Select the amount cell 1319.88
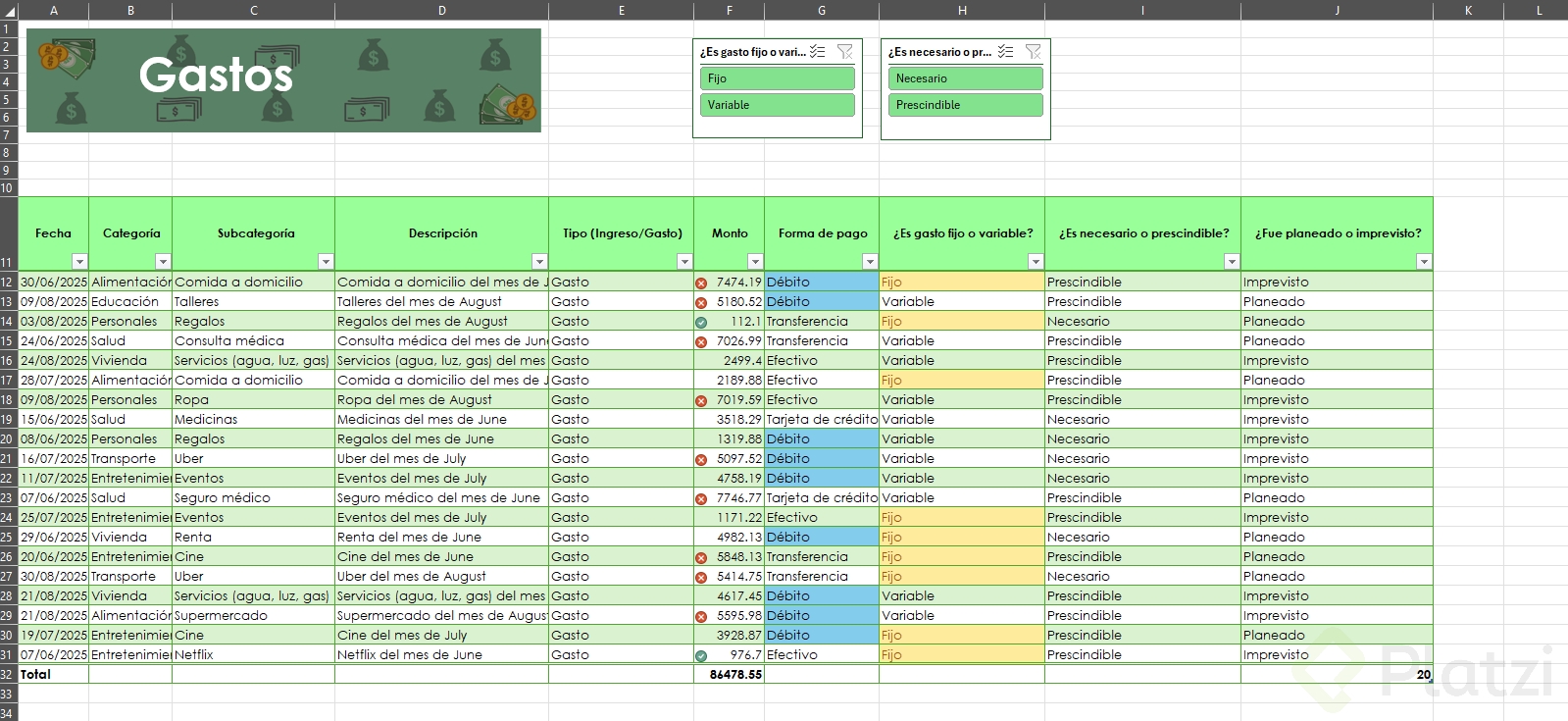This screenshot has width=1568, height=721. coord(729,438)
